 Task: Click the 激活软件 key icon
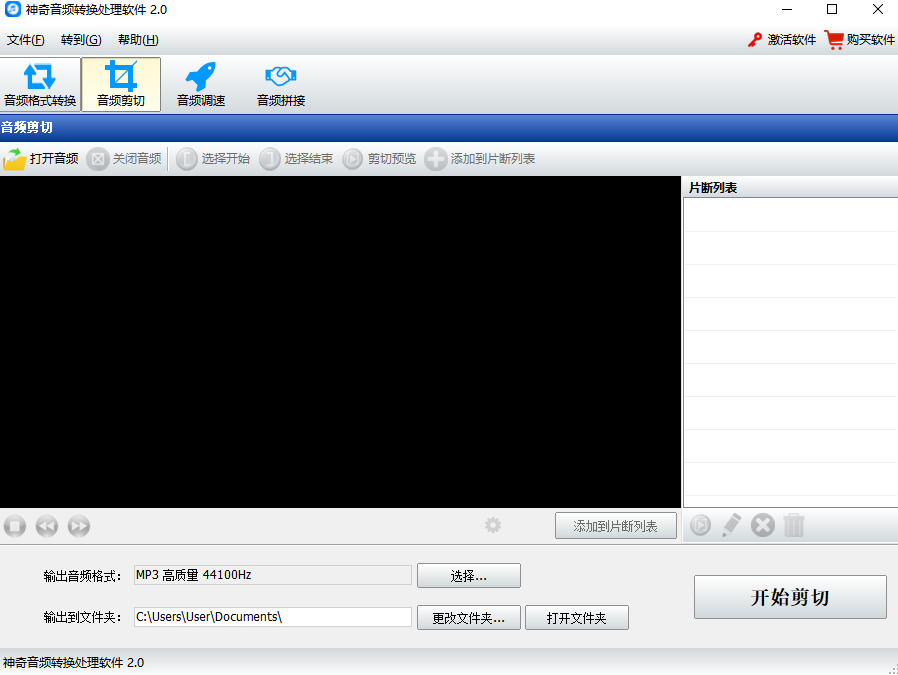(x=755, y=40)
